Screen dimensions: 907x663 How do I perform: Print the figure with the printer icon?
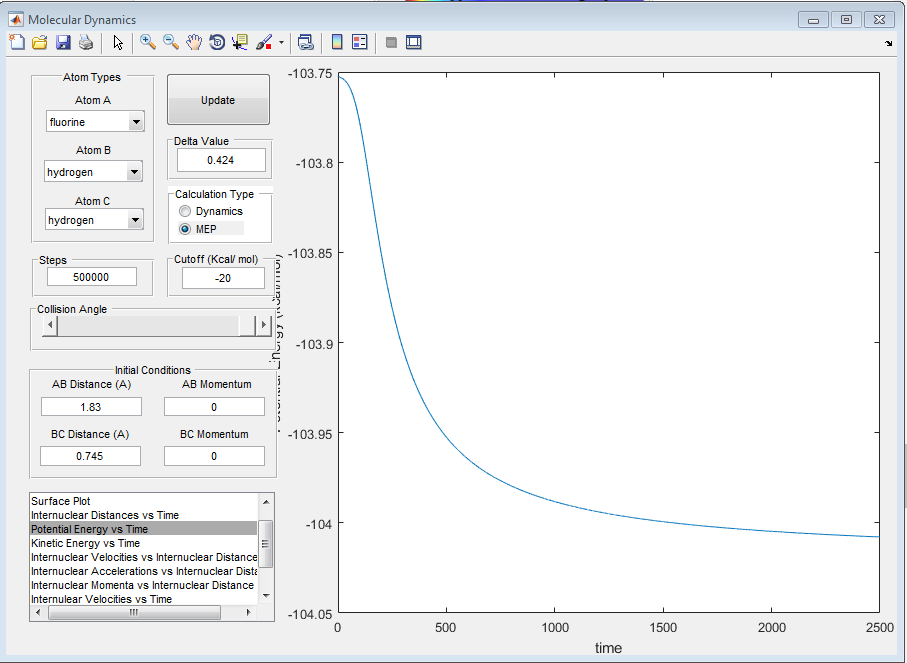86,42
